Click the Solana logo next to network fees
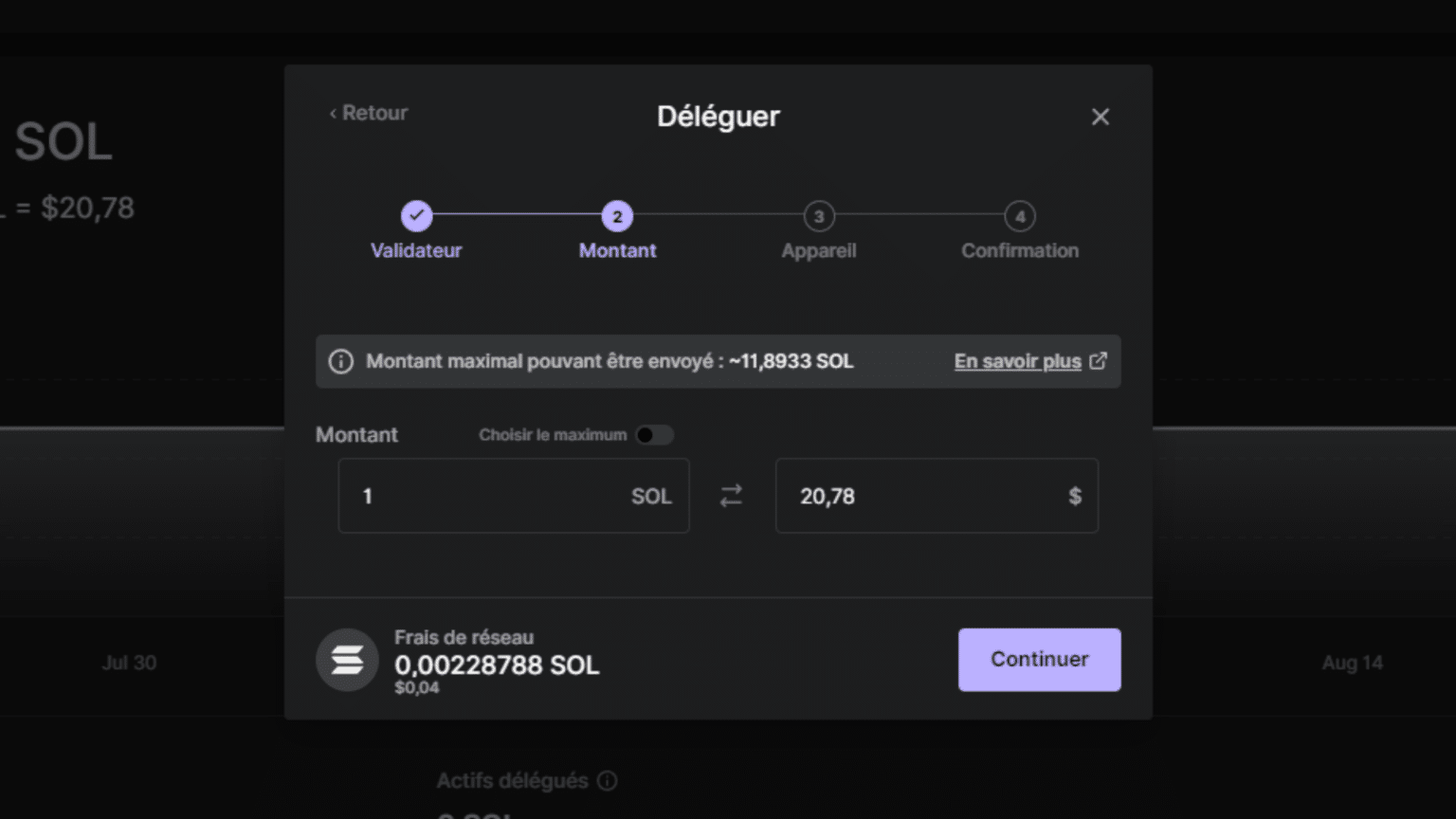This screenshot has height=819, width=1456. click(348, 660)
